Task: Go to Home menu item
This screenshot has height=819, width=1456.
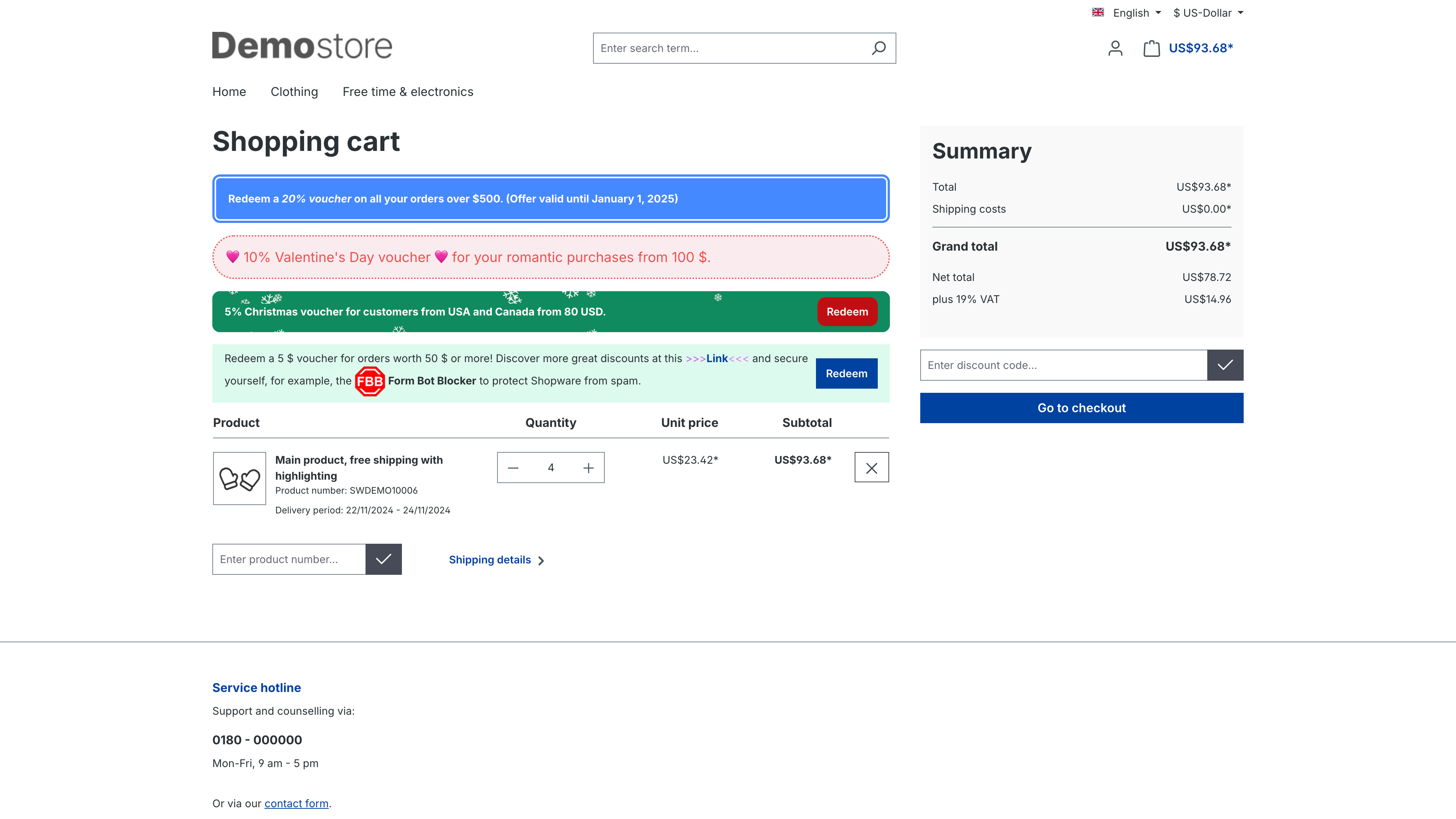Action: [229, 91]
